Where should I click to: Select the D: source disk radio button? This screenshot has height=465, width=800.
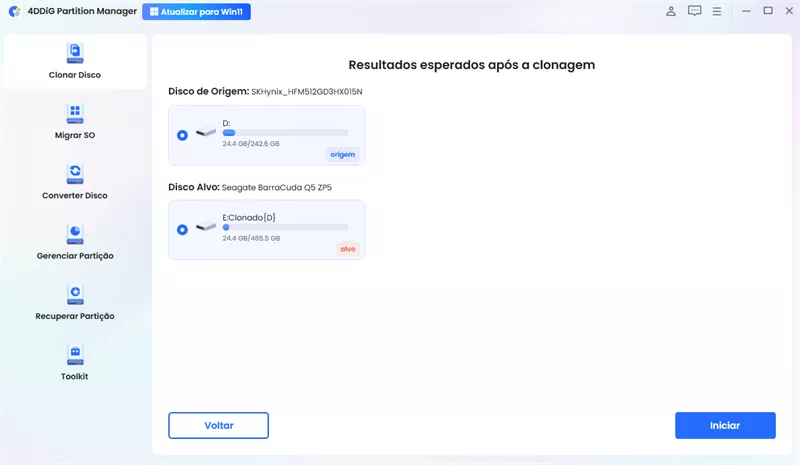point(182,135)
